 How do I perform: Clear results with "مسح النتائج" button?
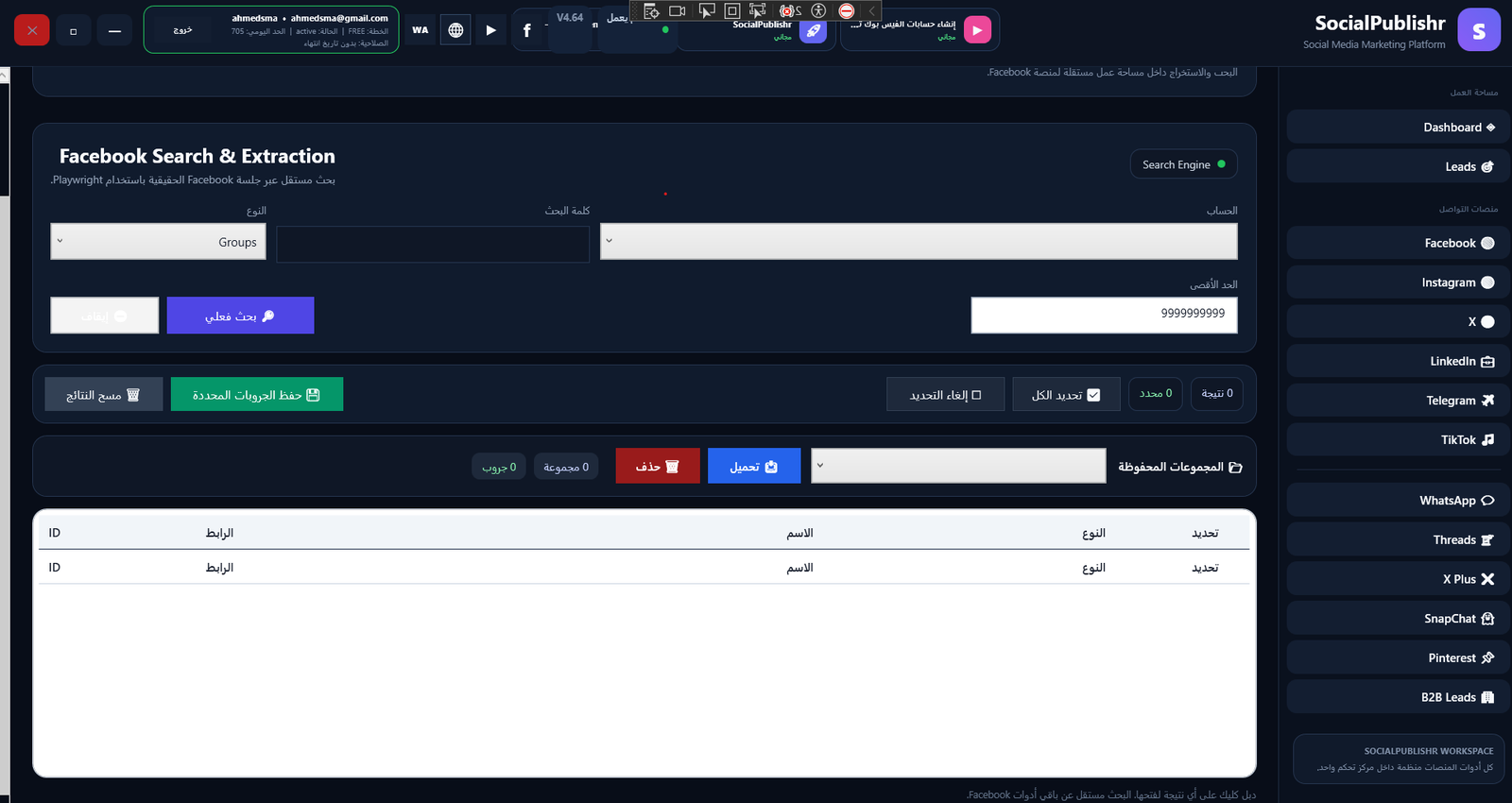point(104,395)
